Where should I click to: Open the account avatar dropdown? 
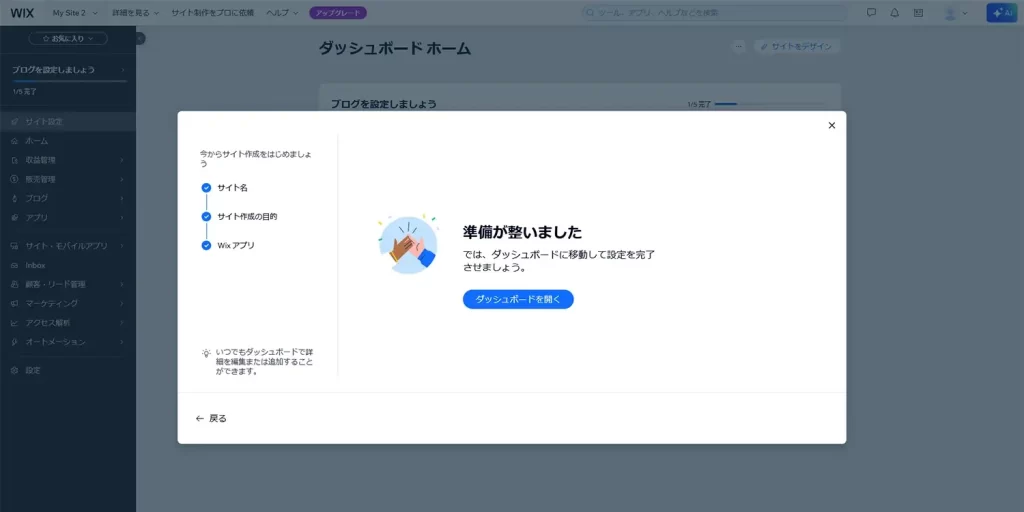[x=954, y=13]
